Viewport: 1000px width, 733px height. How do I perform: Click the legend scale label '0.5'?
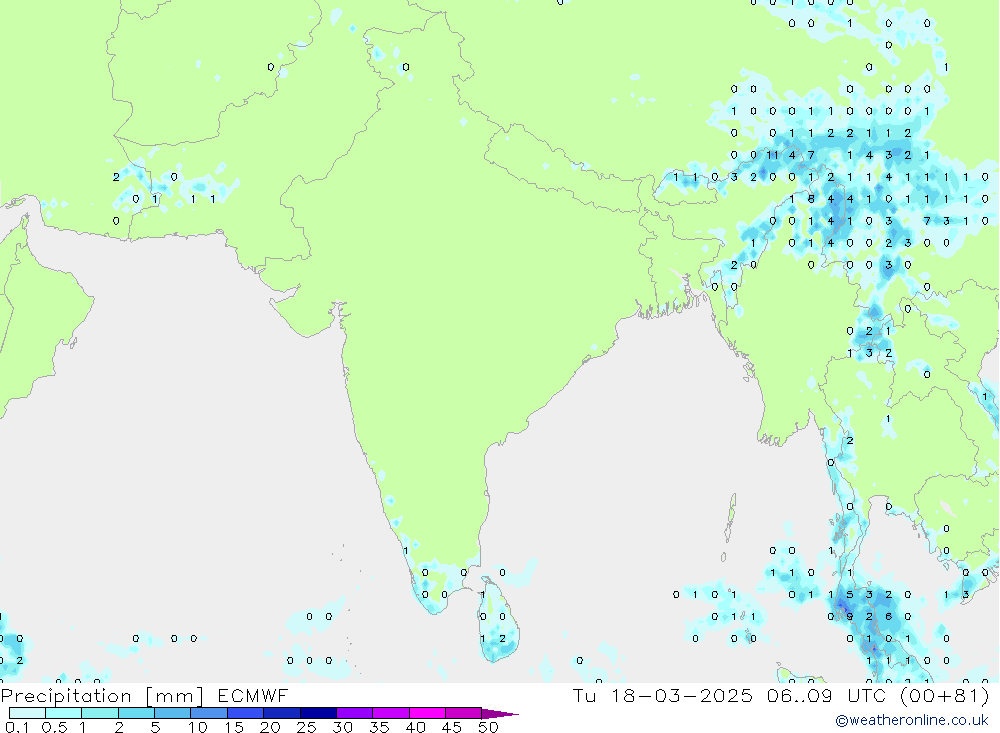(x=54, y=727)
